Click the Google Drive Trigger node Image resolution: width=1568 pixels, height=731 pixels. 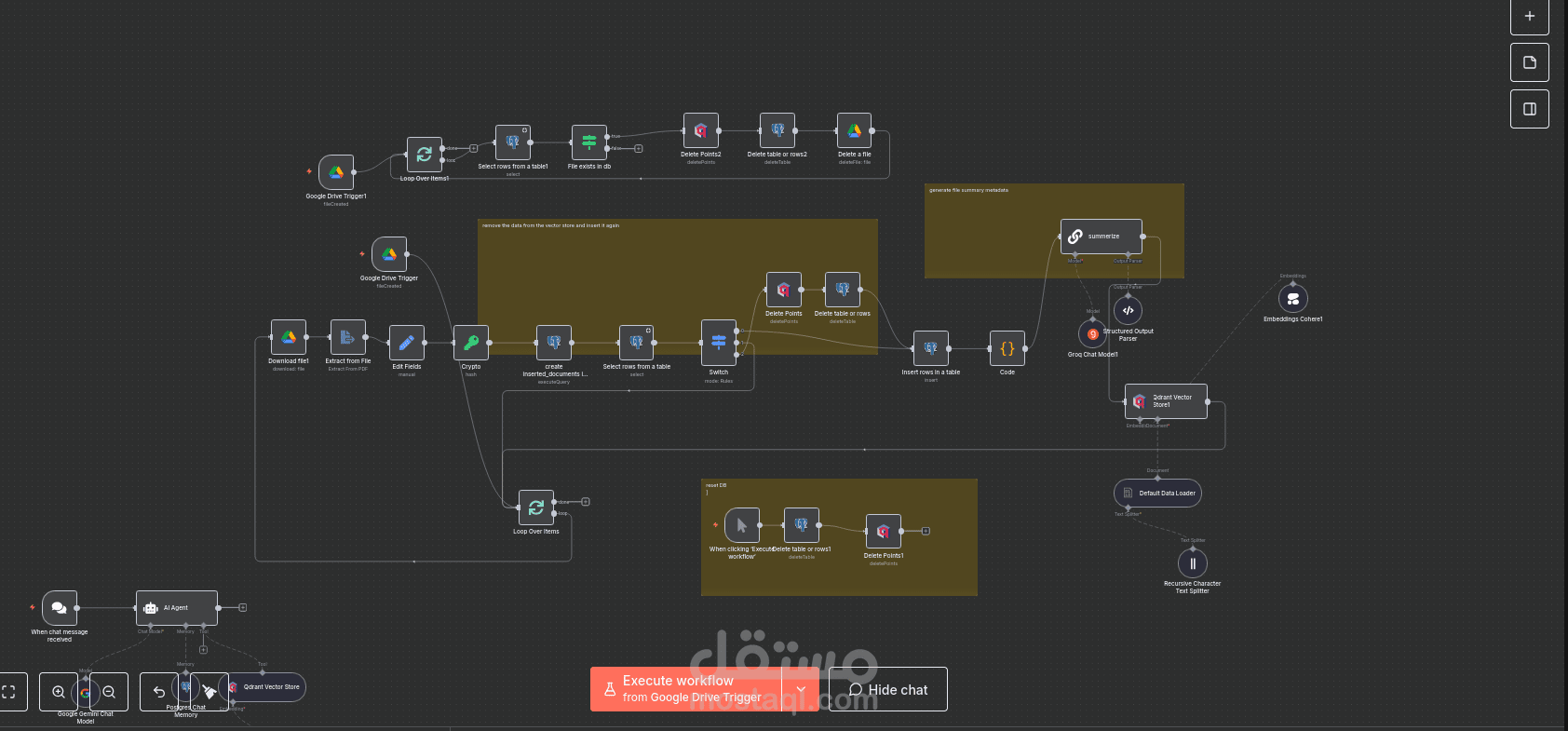pos(389,254)
